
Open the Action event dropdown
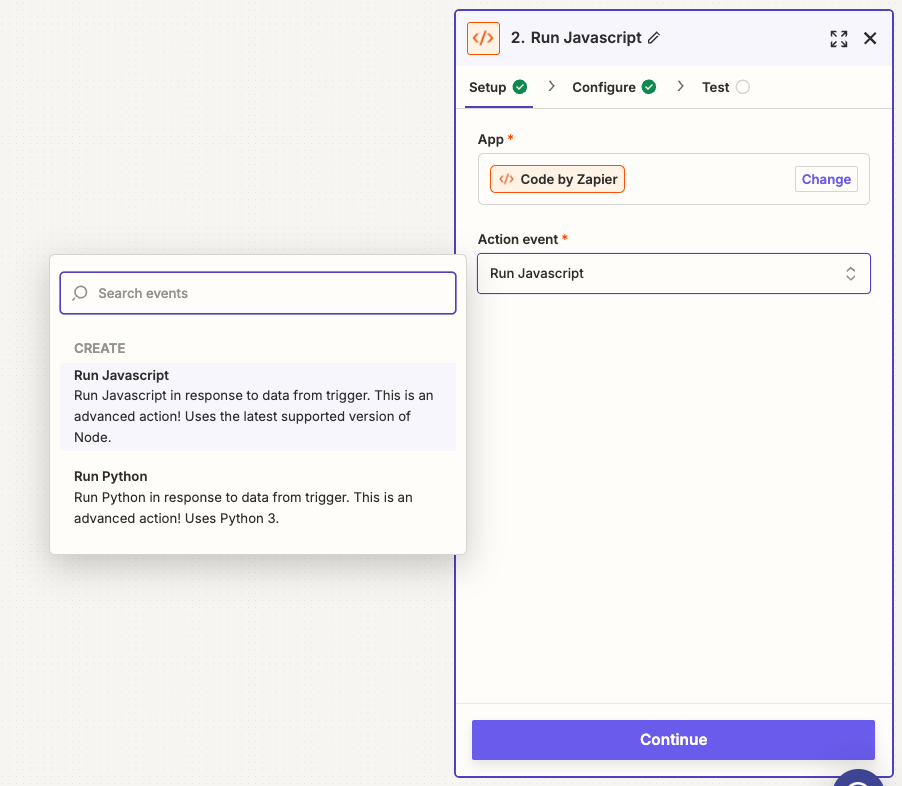674,273
